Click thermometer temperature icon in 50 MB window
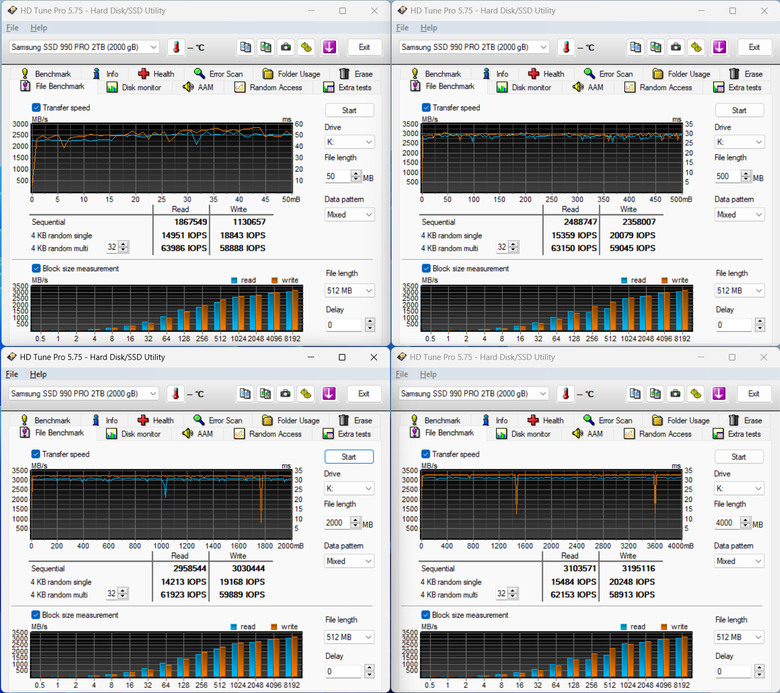Image resolution: width=780 pixels, height=693 pixels. tap(176, 47)
